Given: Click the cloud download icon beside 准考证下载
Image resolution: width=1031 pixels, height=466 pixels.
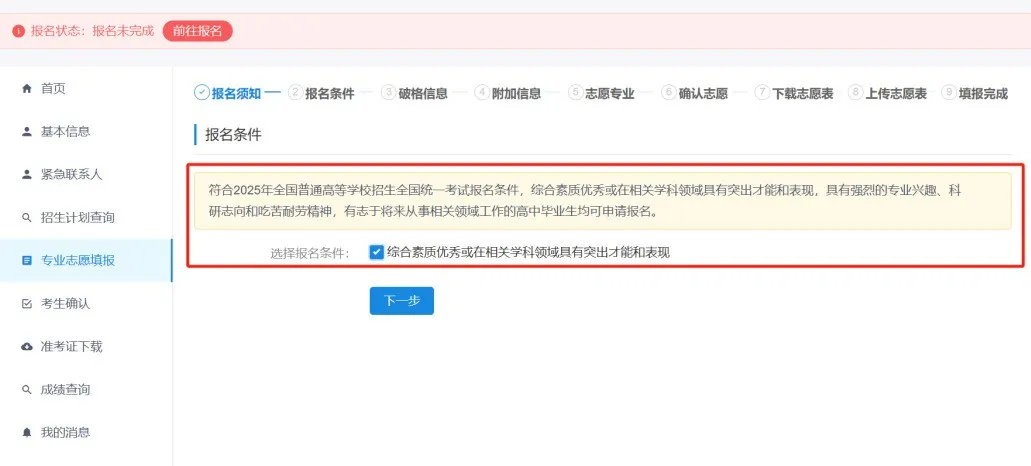Looking at the screenshot, I should click(x=27, y=346).
